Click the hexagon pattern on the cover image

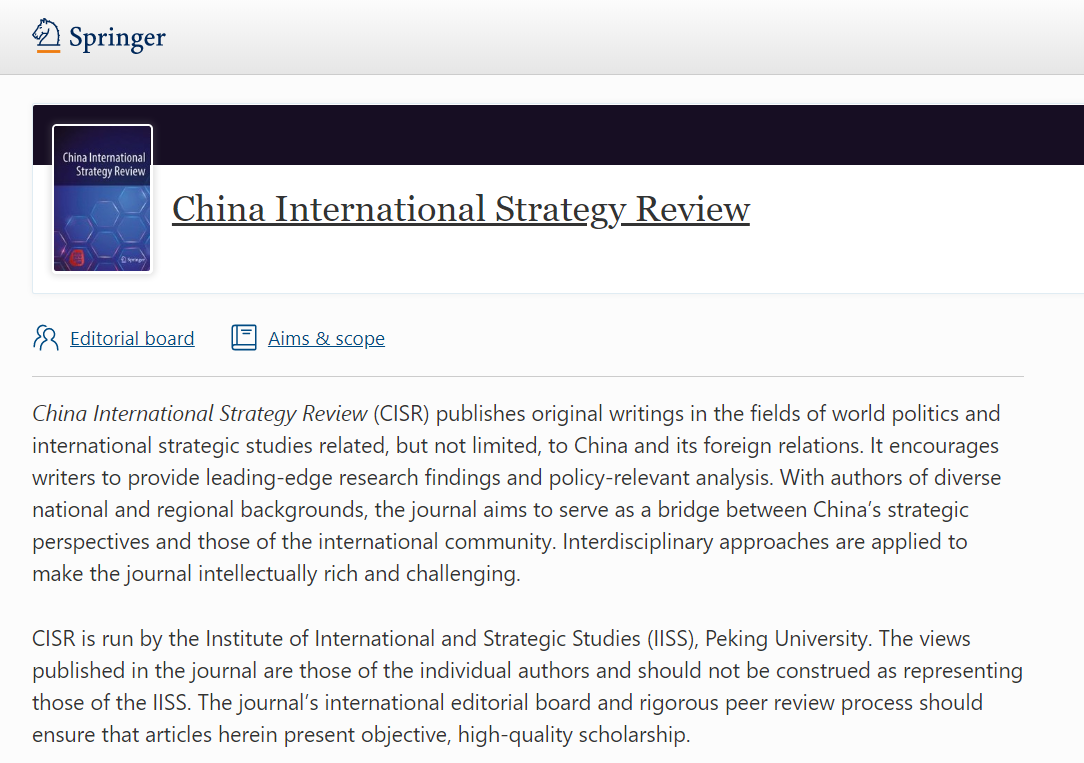[100, 215]
